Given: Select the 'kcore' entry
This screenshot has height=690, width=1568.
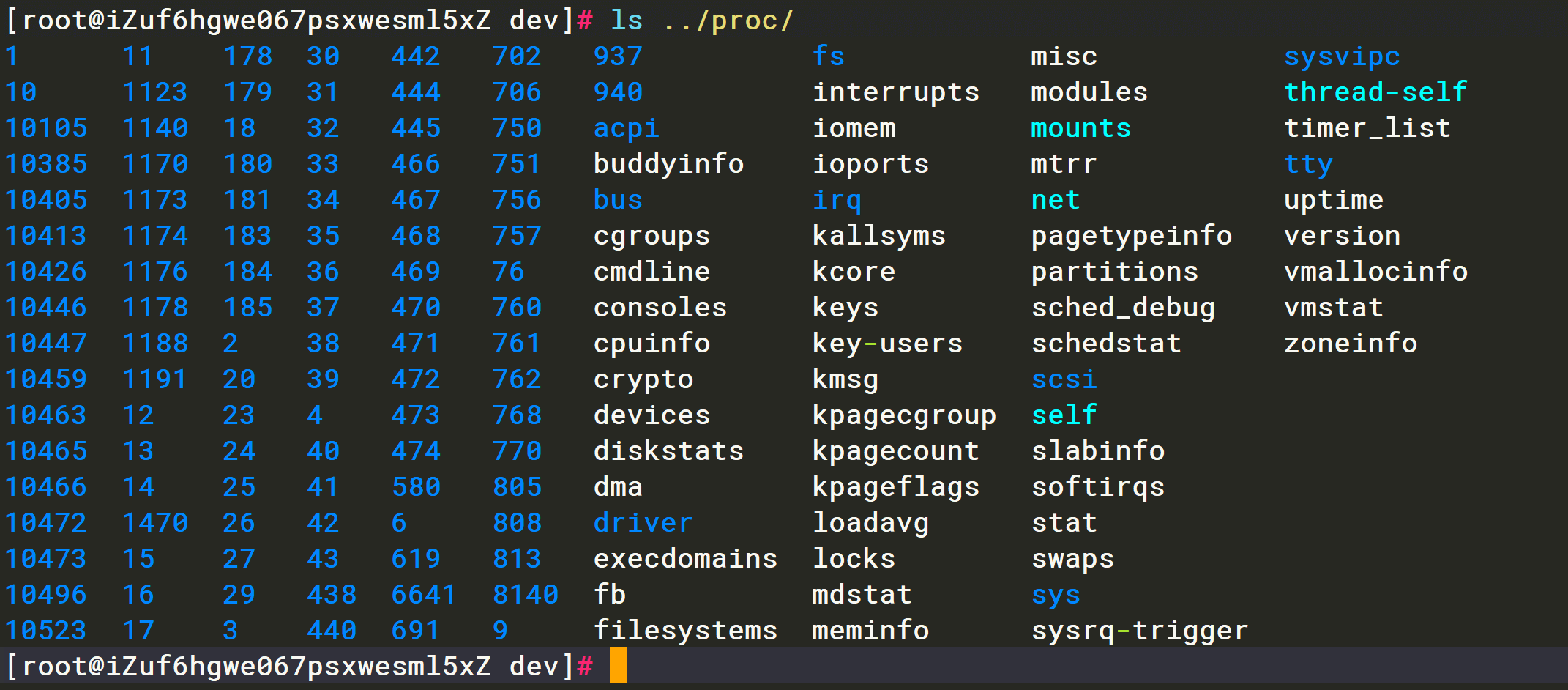Looking at the screenshot, I should pyautogui.click(x=854, y=271).
